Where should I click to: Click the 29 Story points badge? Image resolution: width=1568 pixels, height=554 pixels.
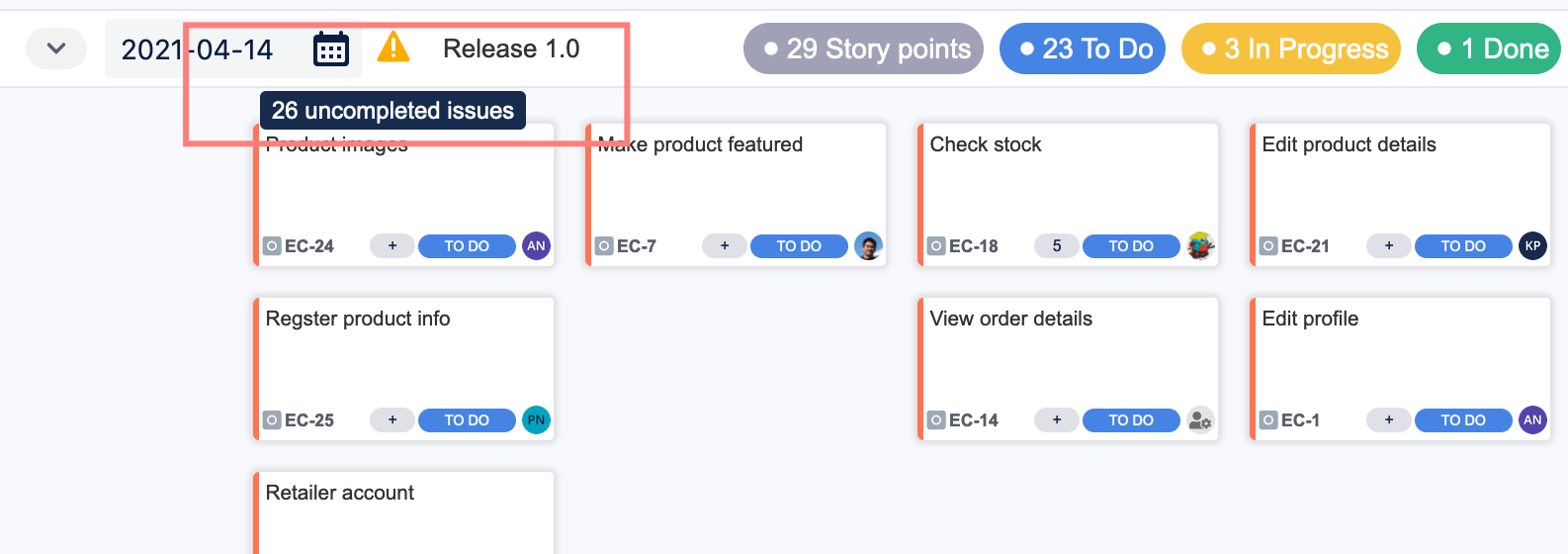coord(863,48)
